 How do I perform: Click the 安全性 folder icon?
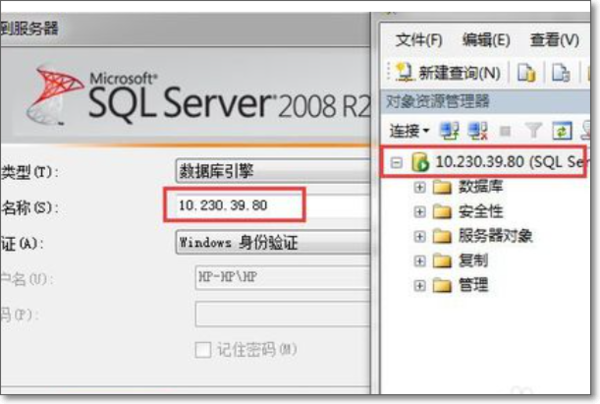[x=442, y=212]
